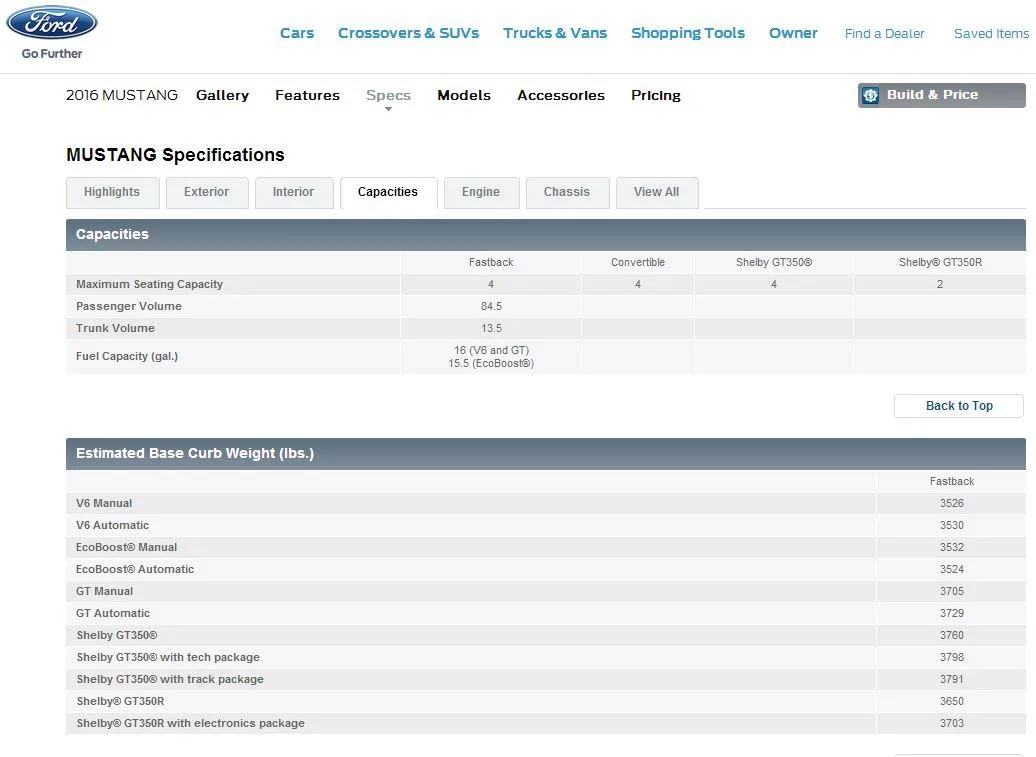Click Fastback column header in Capacities
This screenshot has width=1036, height=757.
(x=491, y=262)
